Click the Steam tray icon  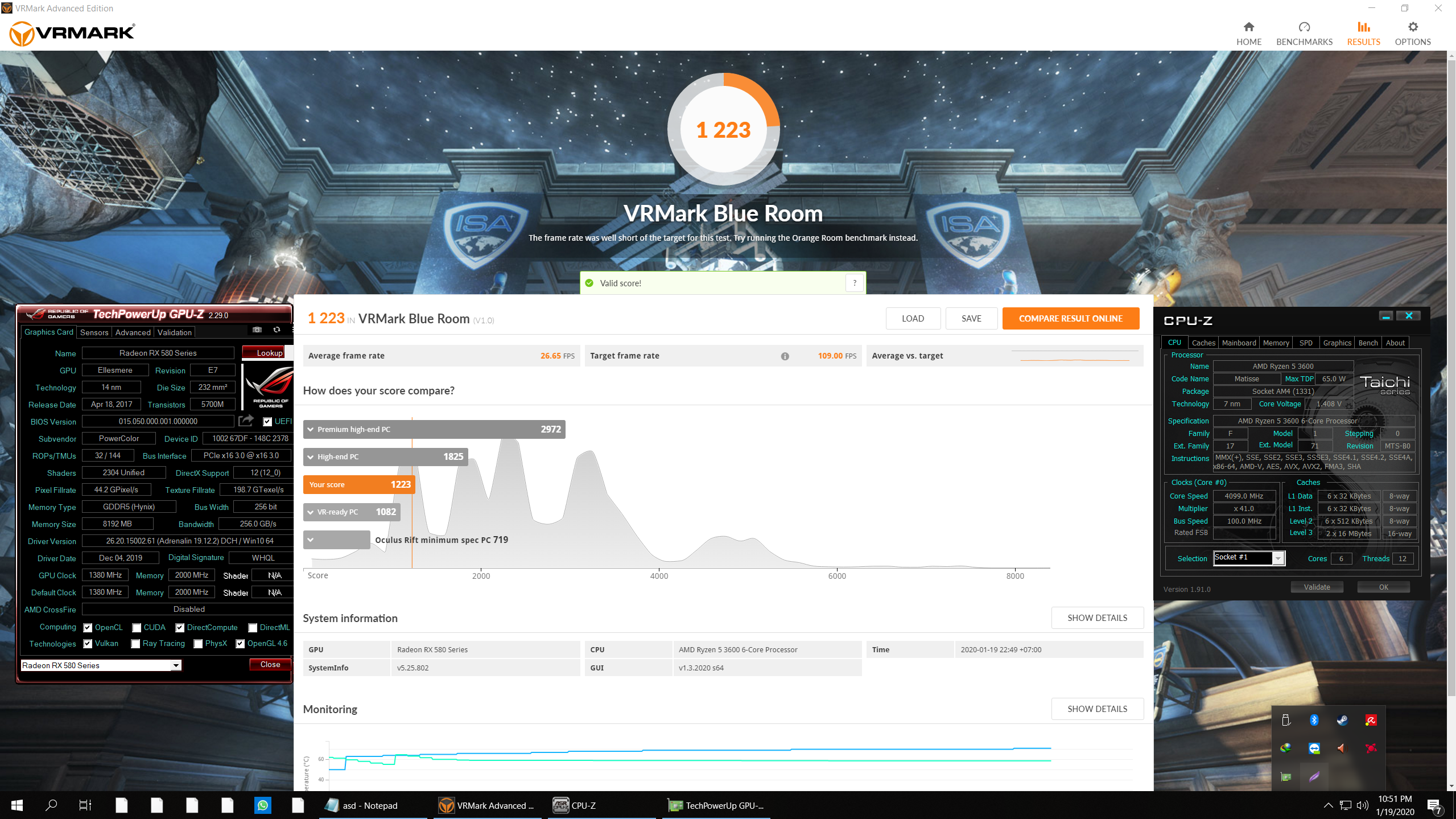point(1343,720)
